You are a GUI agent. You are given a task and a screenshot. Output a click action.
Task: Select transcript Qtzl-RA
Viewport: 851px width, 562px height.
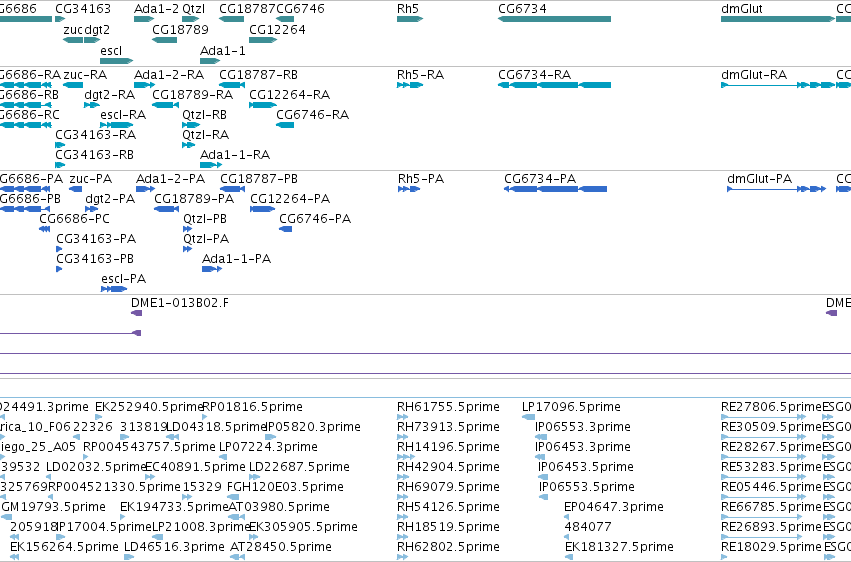tap(188, 145)
